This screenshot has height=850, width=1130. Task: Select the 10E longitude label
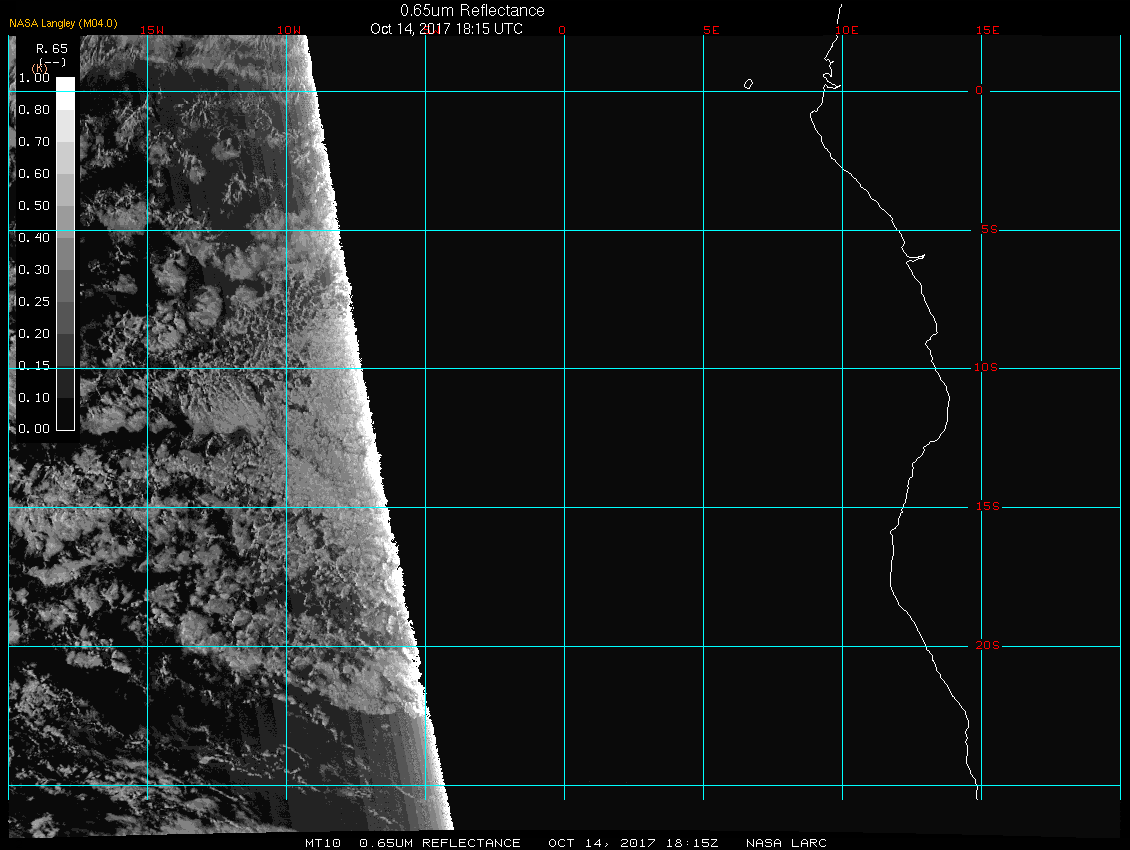tap(847, 30)
